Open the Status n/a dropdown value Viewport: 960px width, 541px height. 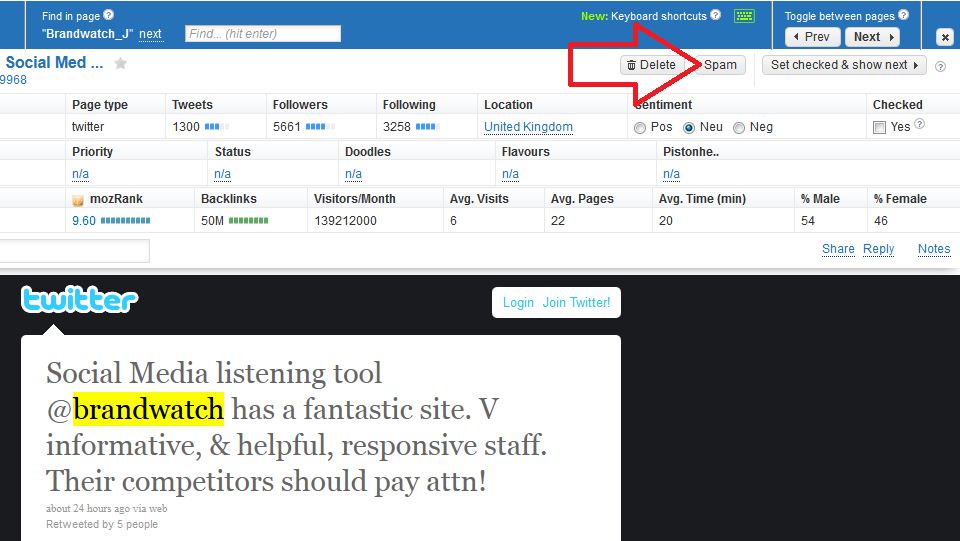(222, 174)
